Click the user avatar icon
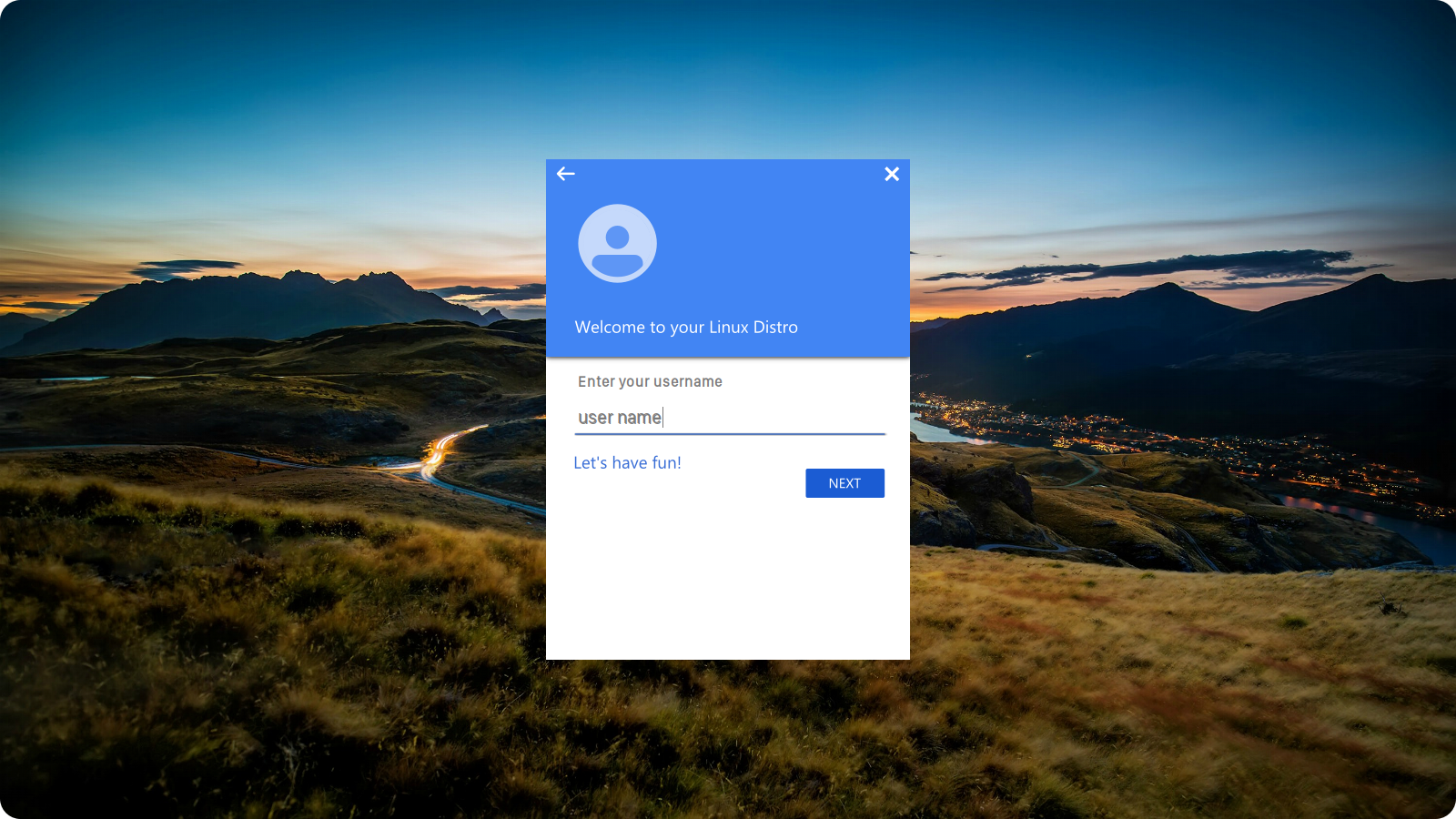Screen dimensions: 1456x819 click(617, 243)
